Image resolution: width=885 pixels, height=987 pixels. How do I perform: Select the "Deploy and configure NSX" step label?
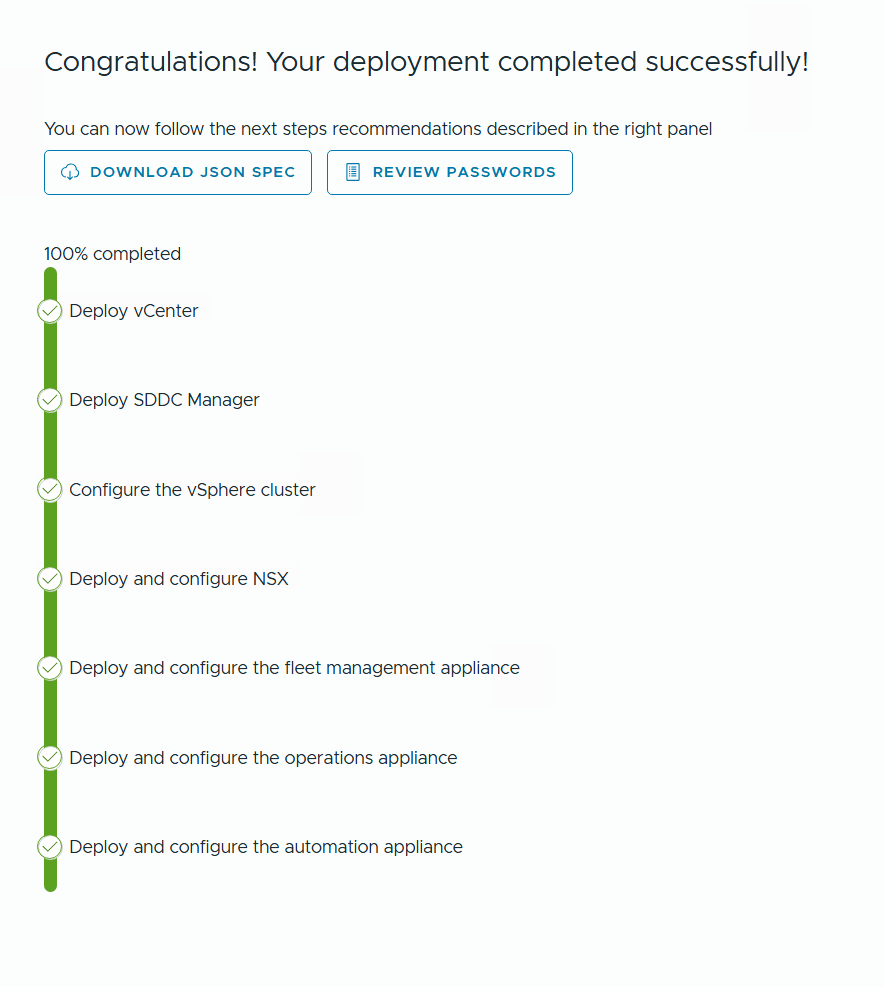pyautogui.click(x=179, y=579)
